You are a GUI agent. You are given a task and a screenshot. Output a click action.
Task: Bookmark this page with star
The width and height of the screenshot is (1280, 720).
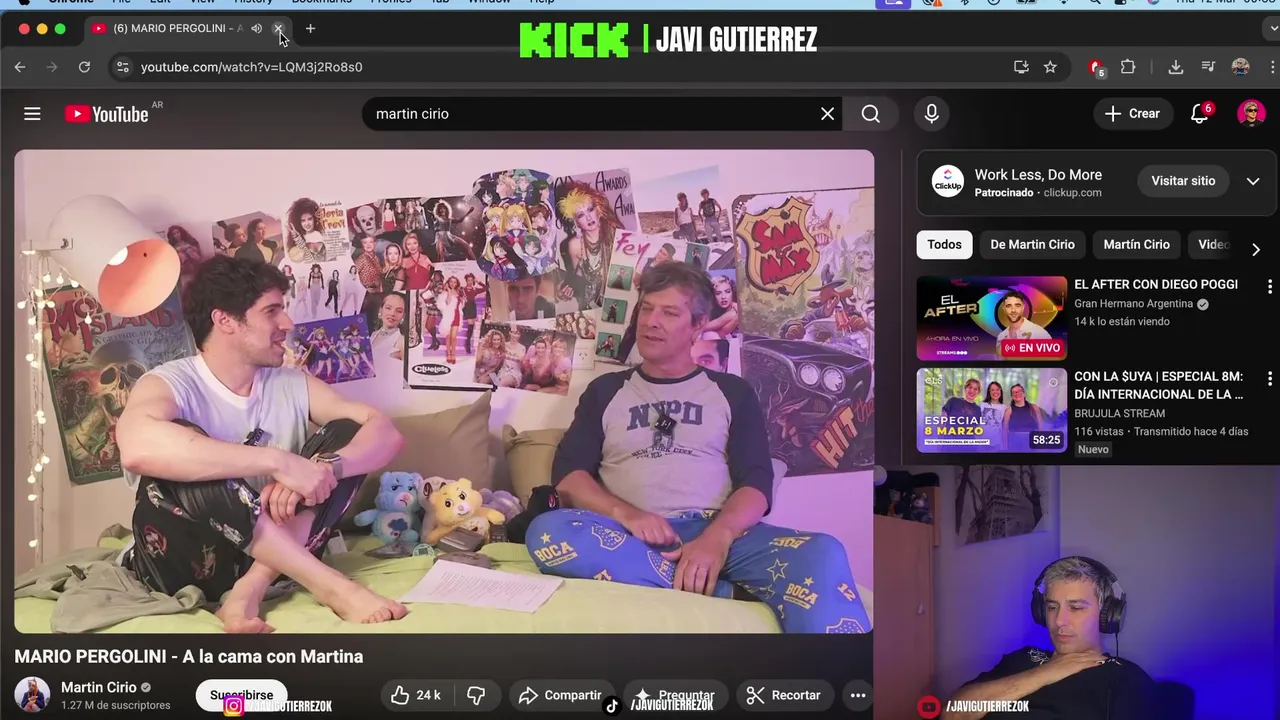[x=1050, y=67]
